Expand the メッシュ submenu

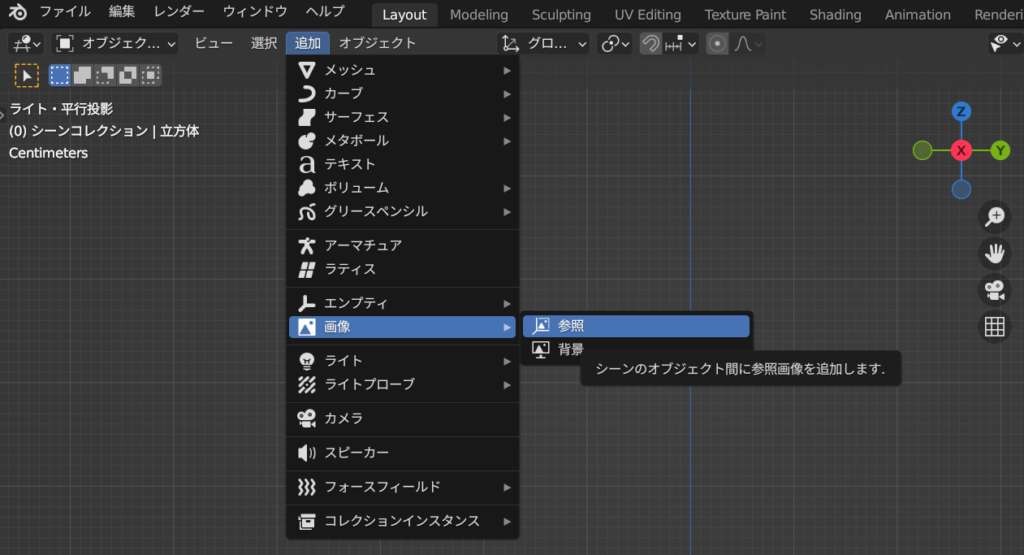click(402, 70)
